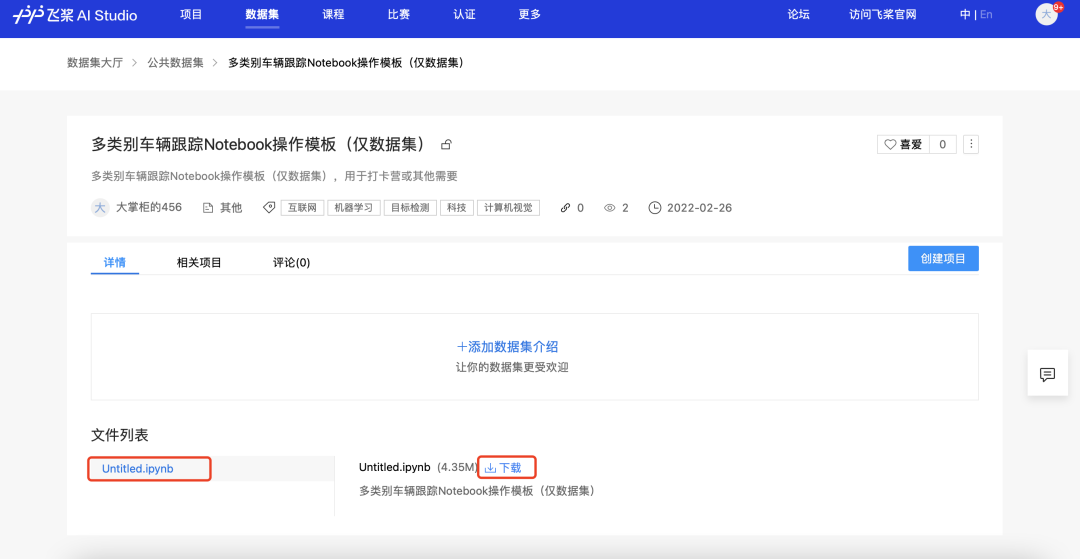Click the 文件列表 heading
This screenshot has height=559, width=1080.
pyautogui.click(x=120, y=435)
